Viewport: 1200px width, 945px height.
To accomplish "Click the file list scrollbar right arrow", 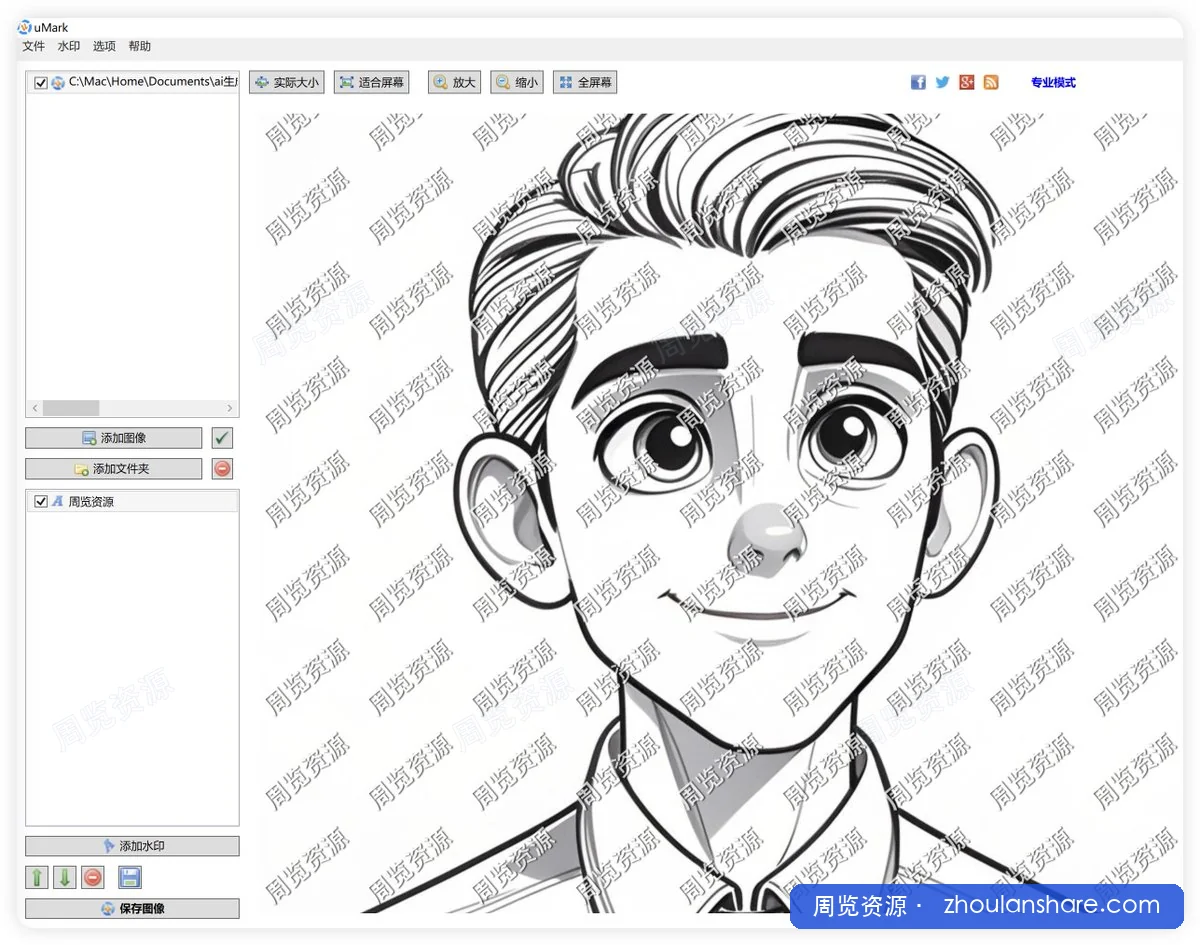I will pos(230,408).
